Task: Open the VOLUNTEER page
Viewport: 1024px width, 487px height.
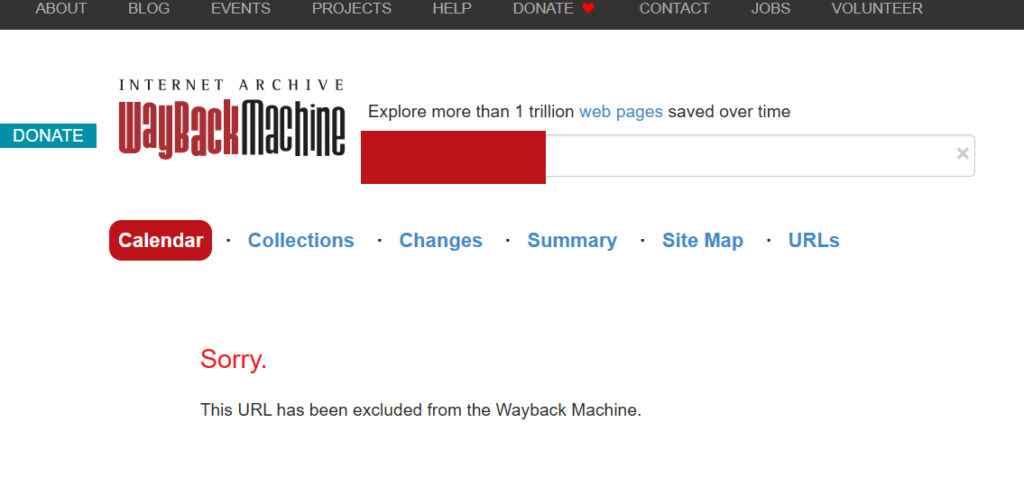Action: (877, 8)
